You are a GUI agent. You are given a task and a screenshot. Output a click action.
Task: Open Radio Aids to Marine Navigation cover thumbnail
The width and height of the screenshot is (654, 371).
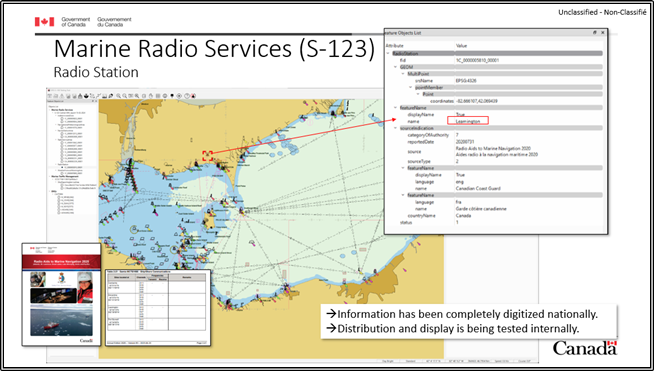pos(61,295)
